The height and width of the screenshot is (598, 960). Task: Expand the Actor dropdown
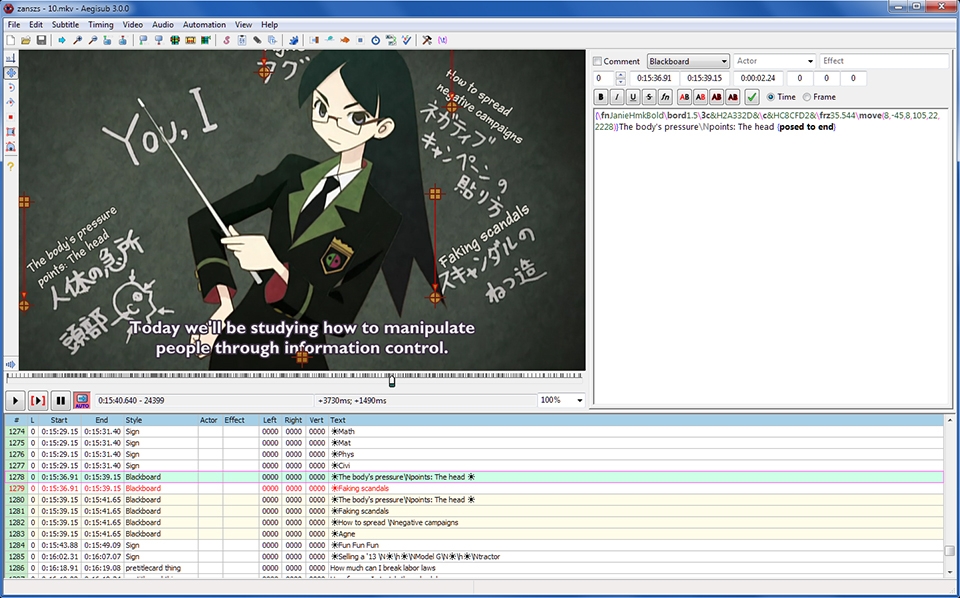point(774,61)
